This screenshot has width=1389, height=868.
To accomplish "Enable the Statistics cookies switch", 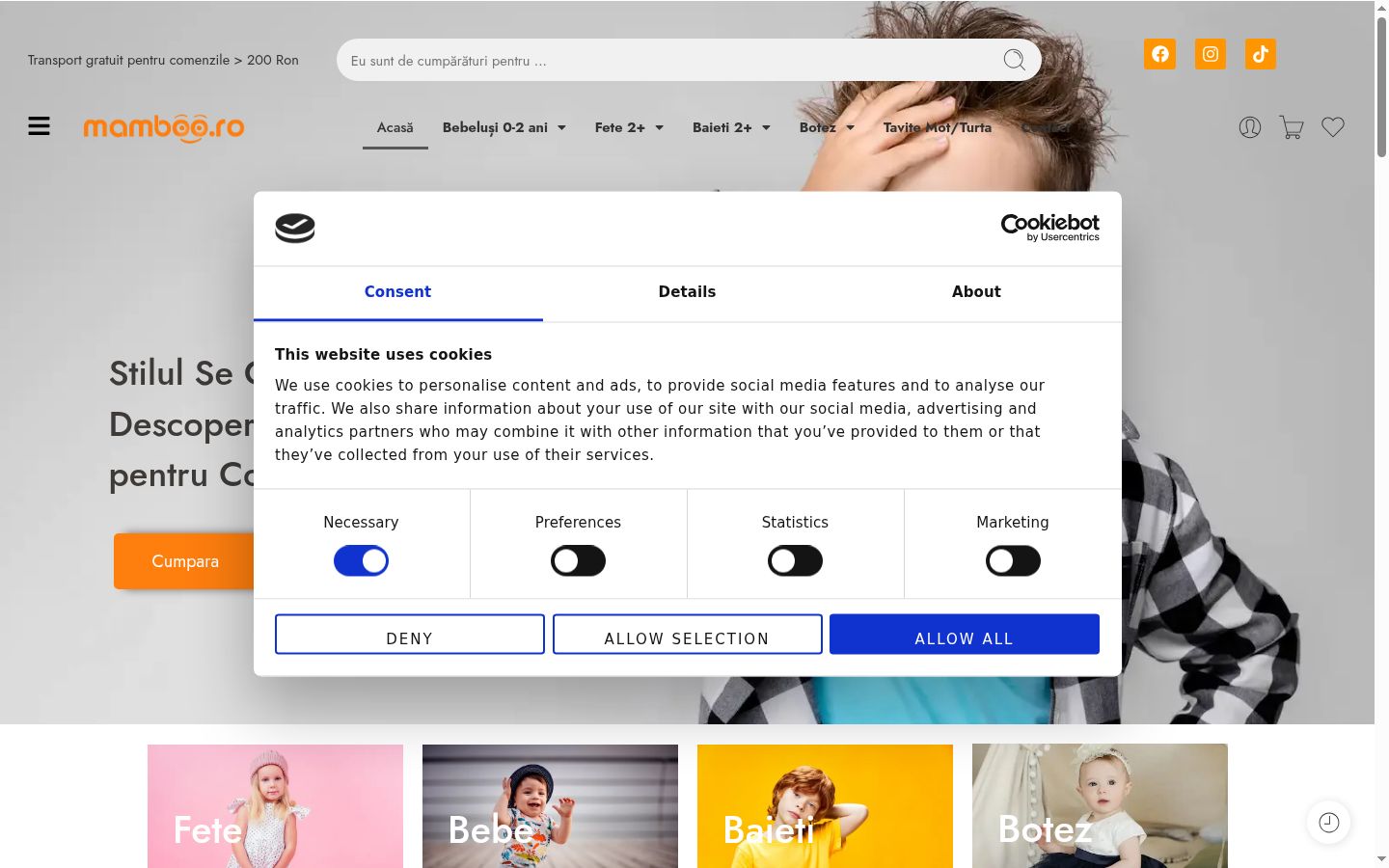I will pos(795,560).
